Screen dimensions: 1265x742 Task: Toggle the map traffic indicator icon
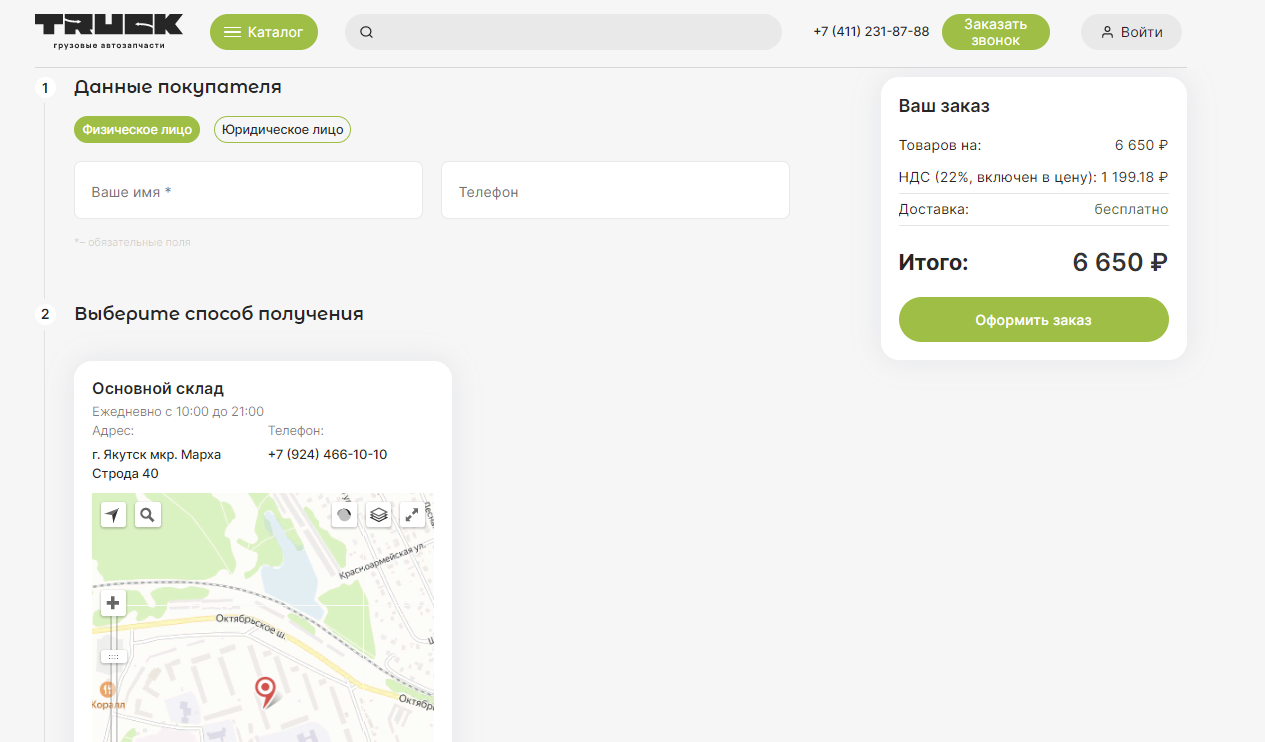click(x=344, y=515)
